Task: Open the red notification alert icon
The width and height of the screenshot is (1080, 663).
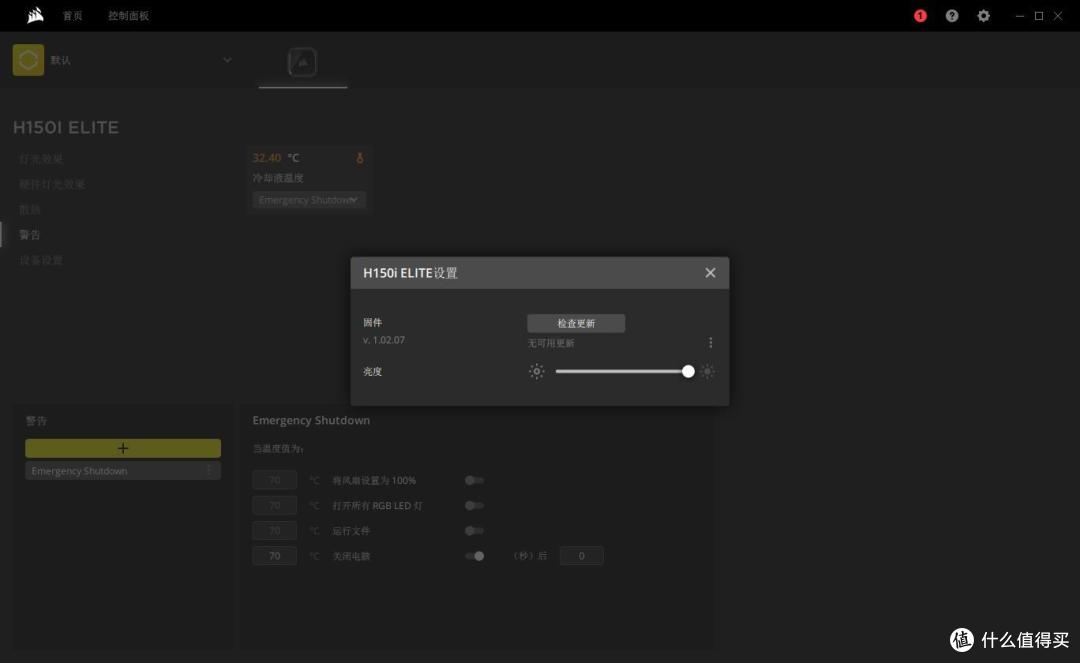Action: click(x=920, y=16)
